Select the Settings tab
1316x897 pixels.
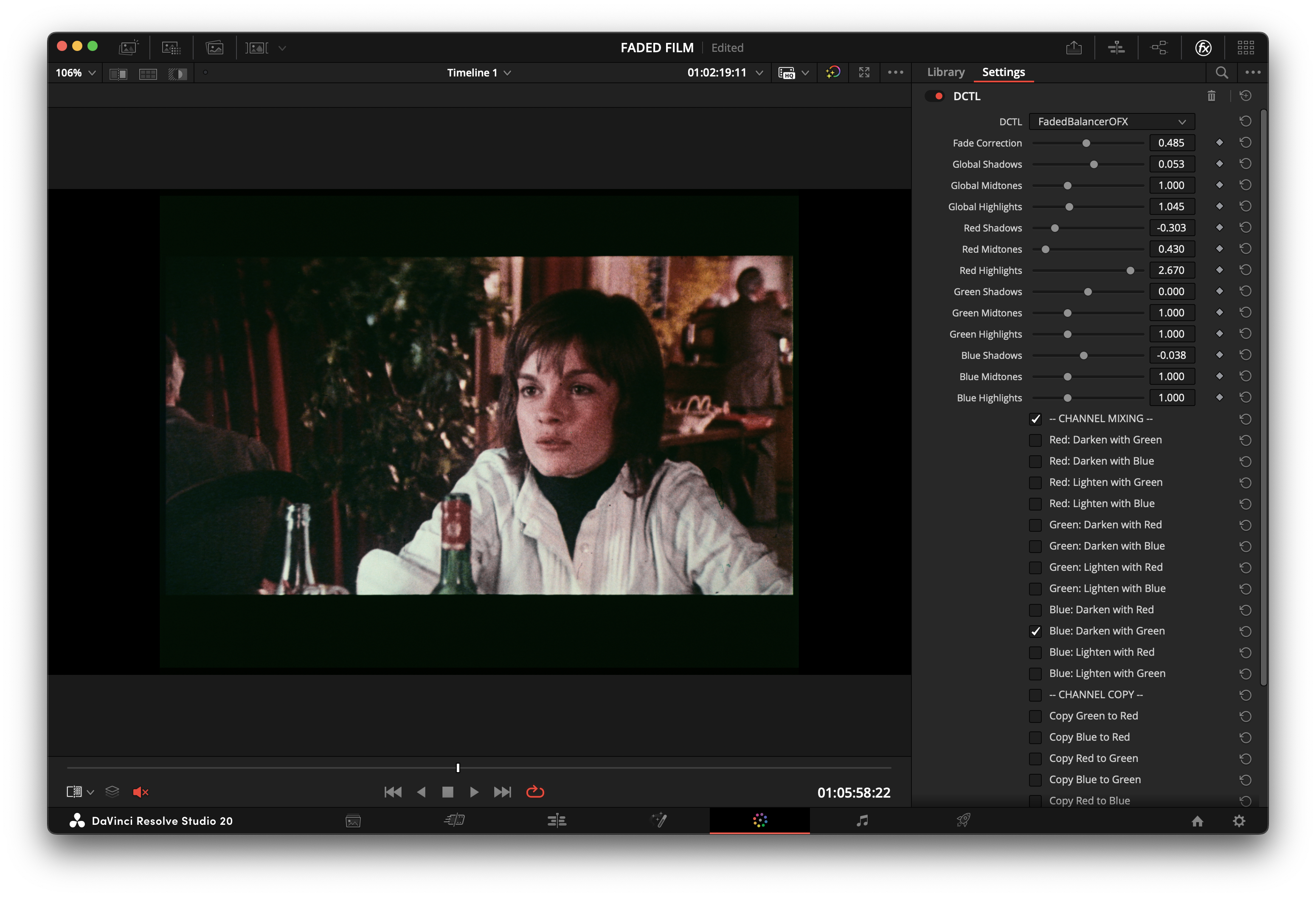(1003, 72)
